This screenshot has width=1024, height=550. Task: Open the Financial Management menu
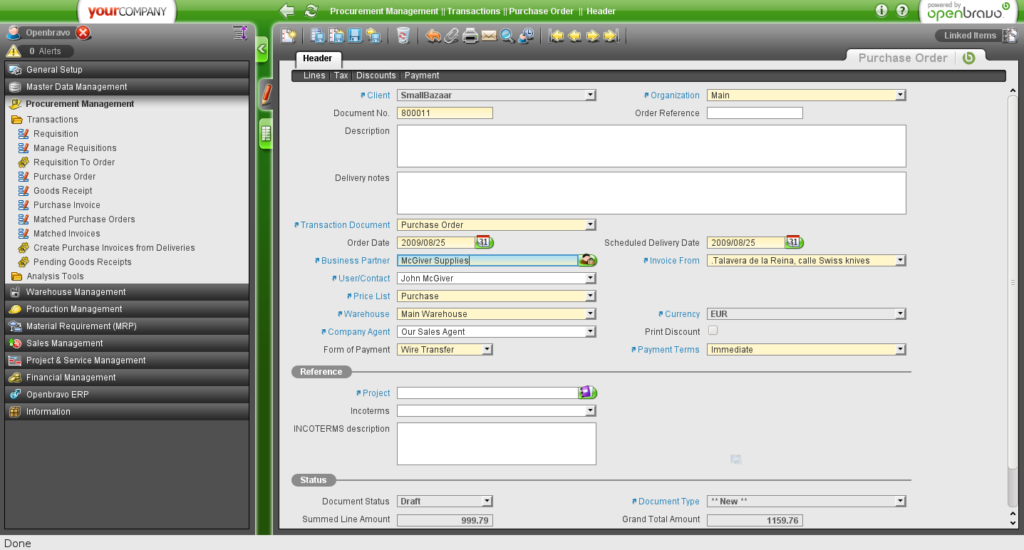click(127, 377)
